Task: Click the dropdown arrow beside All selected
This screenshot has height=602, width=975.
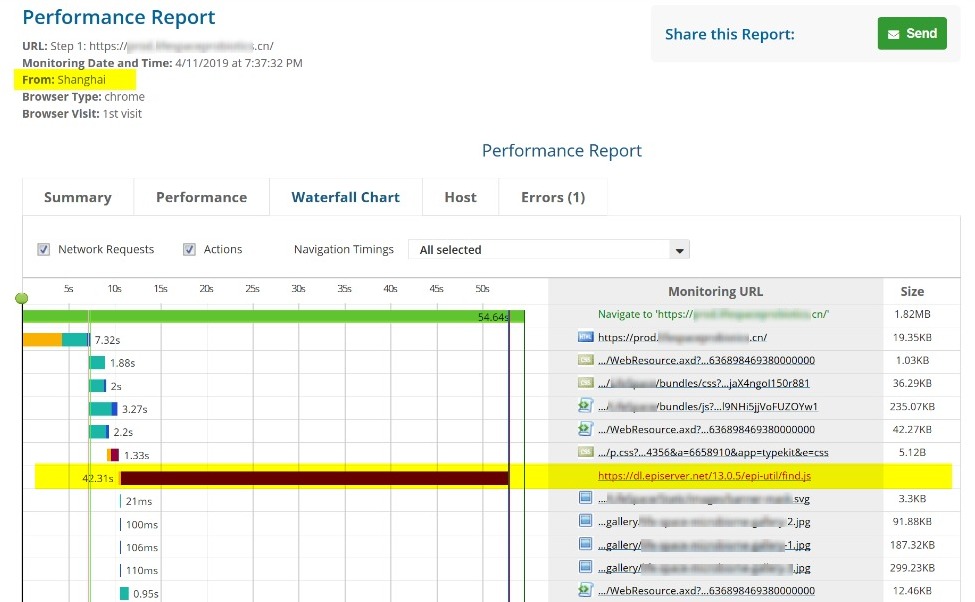Action: 679,250
